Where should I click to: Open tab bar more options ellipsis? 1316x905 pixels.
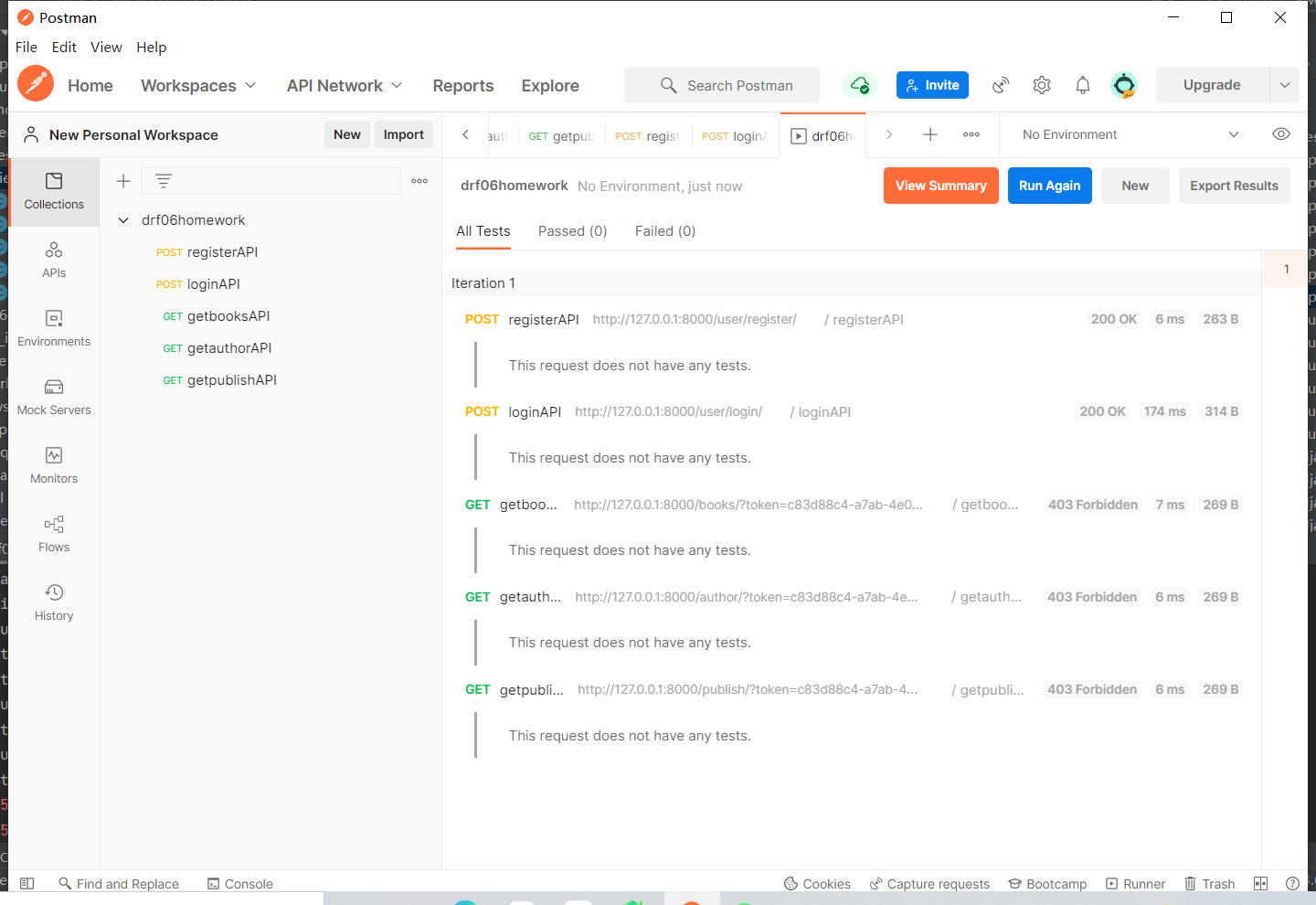pyautogui.click(x=971, y=134)
